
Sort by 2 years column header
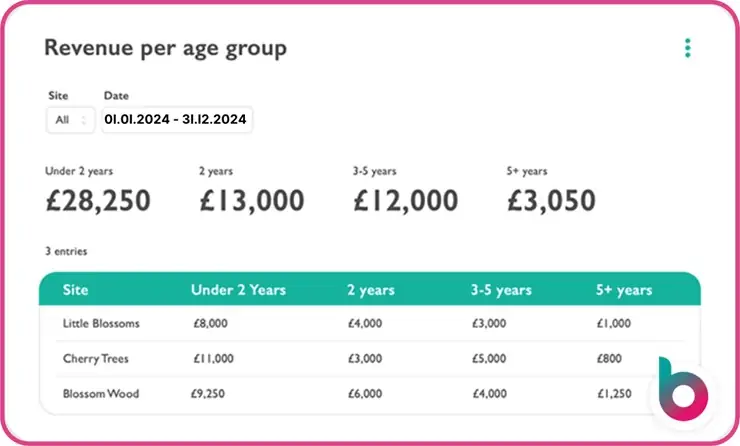369,290
